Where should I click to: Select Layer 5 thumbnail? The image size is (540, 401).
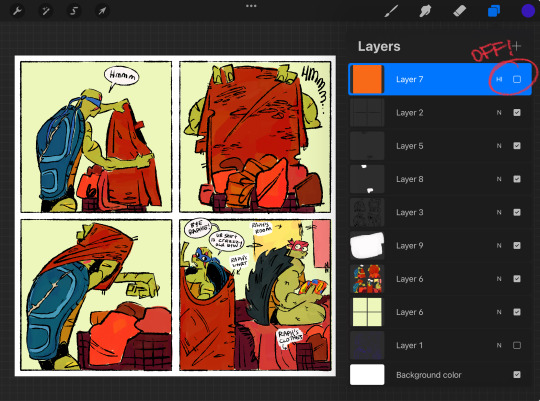[x=367, y=146]
